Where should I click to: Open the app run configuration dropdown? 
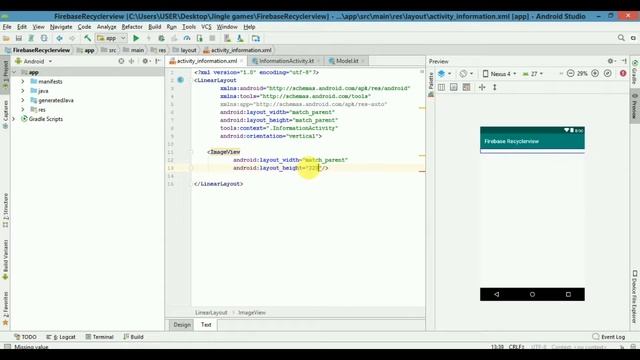click(111, 38)
